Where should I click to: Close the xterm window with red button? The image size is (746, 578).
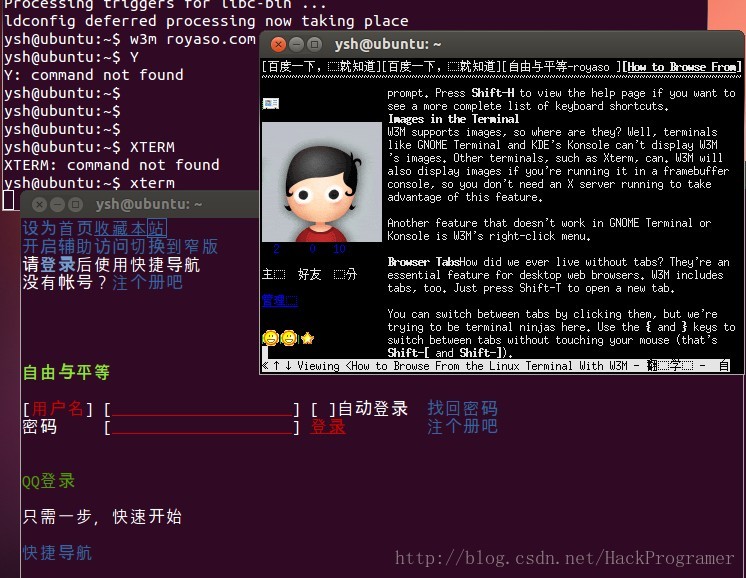click(278, 45)
